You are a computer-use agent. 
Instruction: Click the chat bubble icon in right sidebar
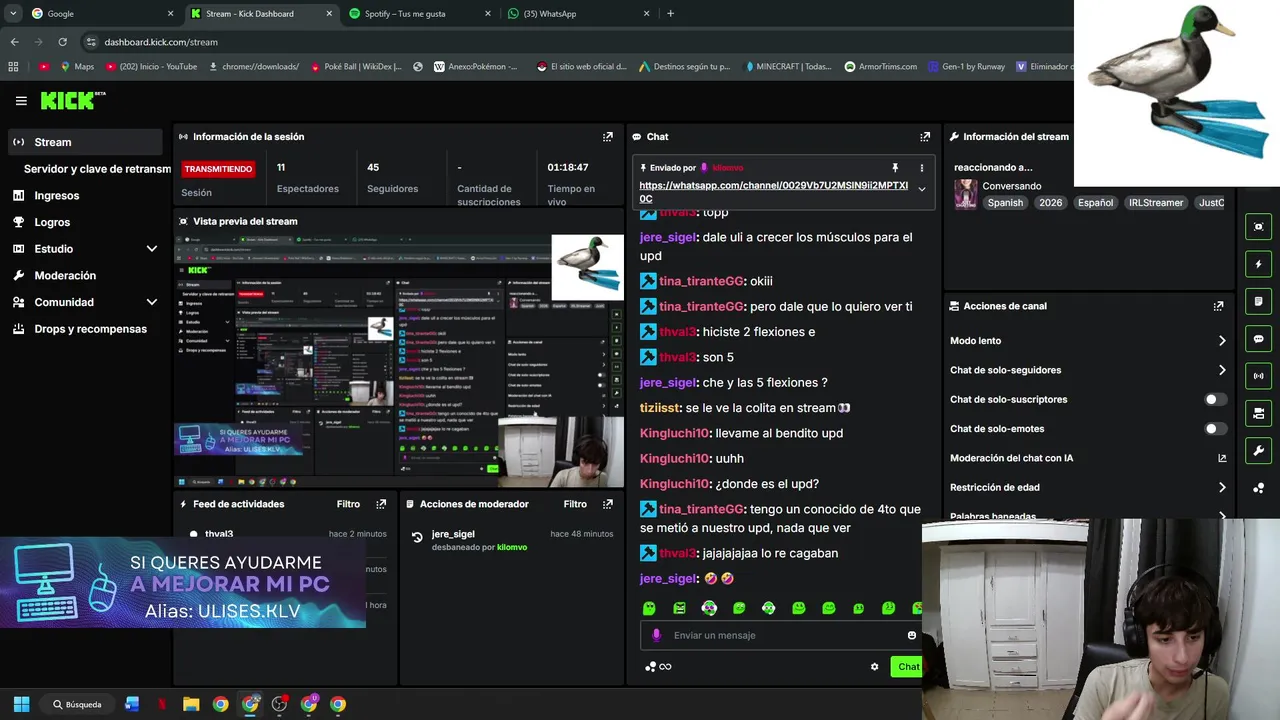tap(1258, 339)
